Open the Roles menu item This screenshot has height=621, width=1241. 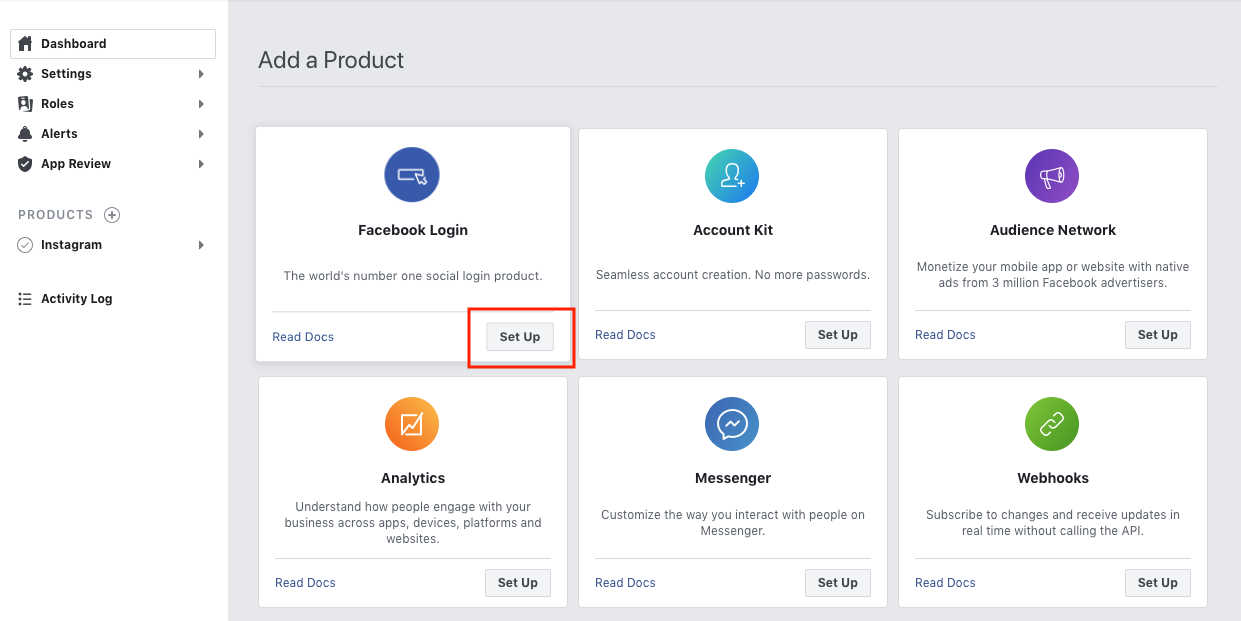tap(113, 104)
